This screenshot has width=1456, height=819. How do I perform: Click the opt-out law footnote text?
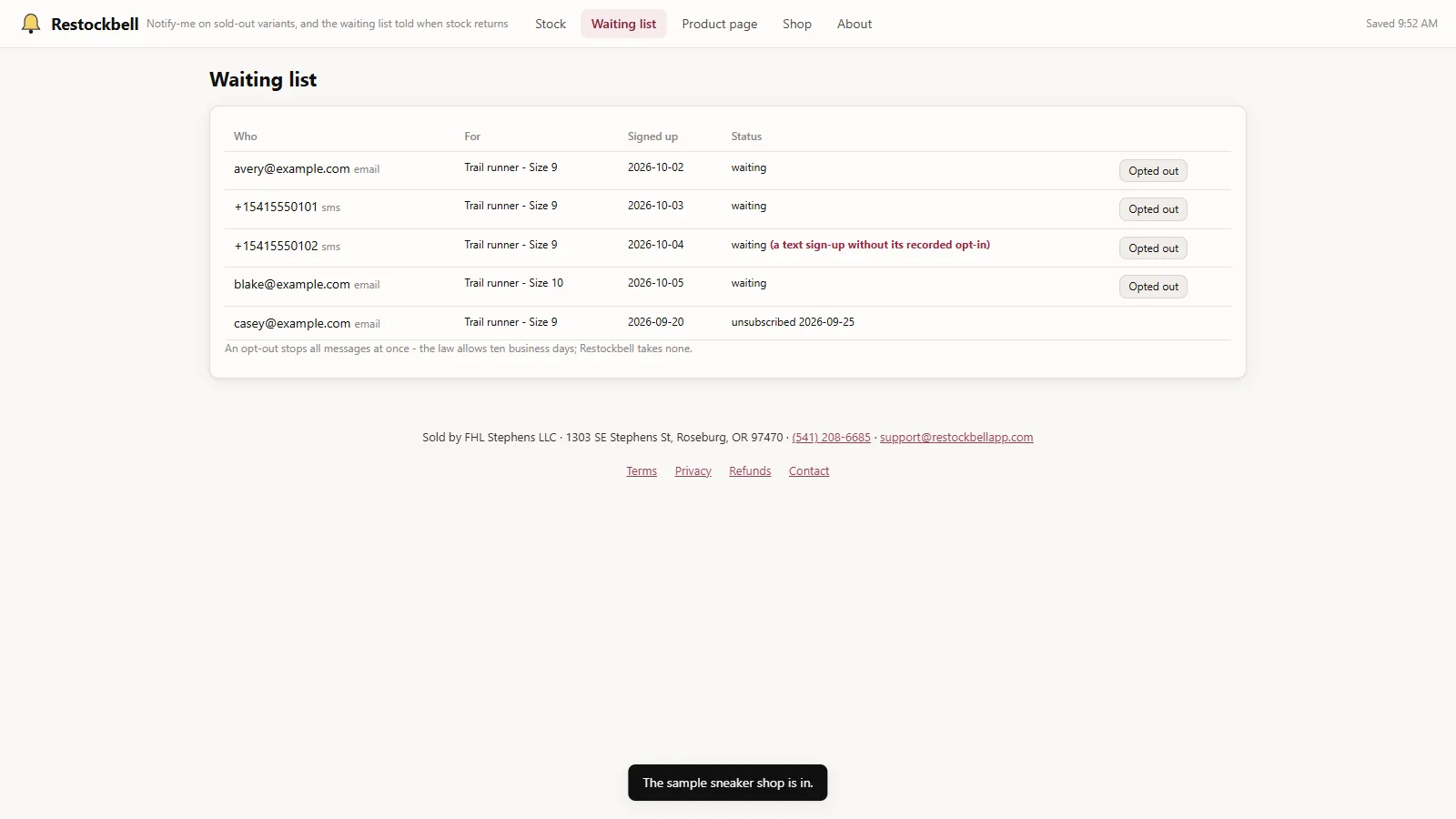pyautogui.click(x=459, y=349)
